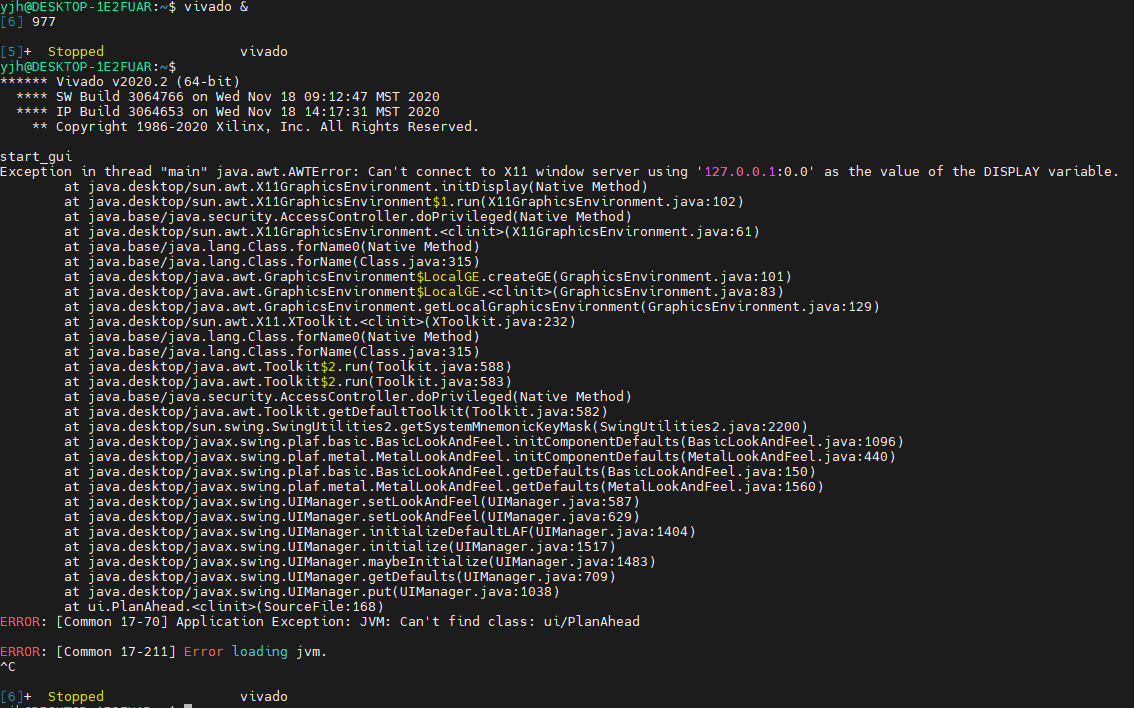Click the 'IP Build 3064653' line
This screenshot has height=708, width=1134.
pos(228,111)
